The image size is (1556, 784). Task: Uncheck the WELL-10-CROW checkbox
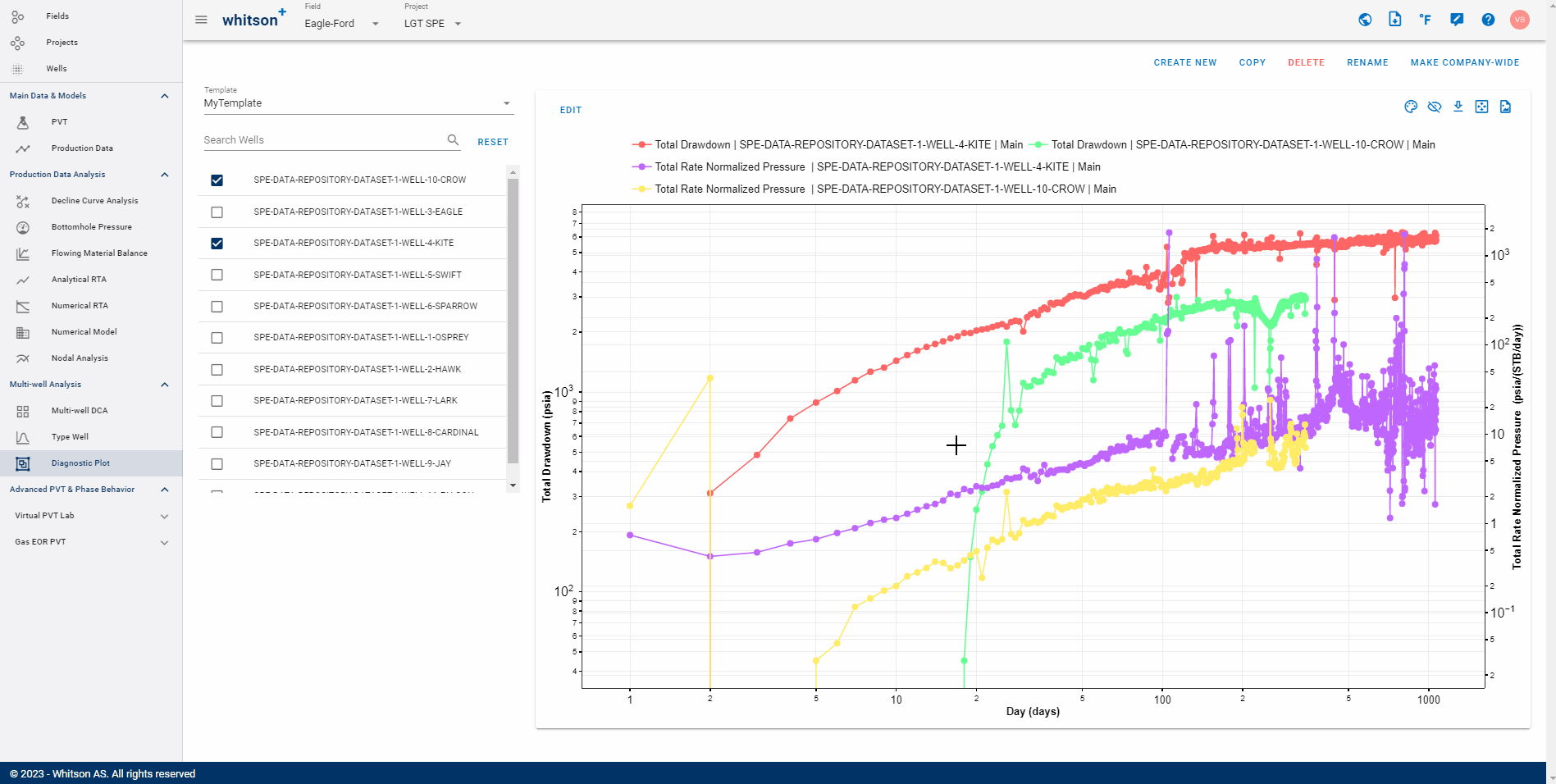[217, 180]
